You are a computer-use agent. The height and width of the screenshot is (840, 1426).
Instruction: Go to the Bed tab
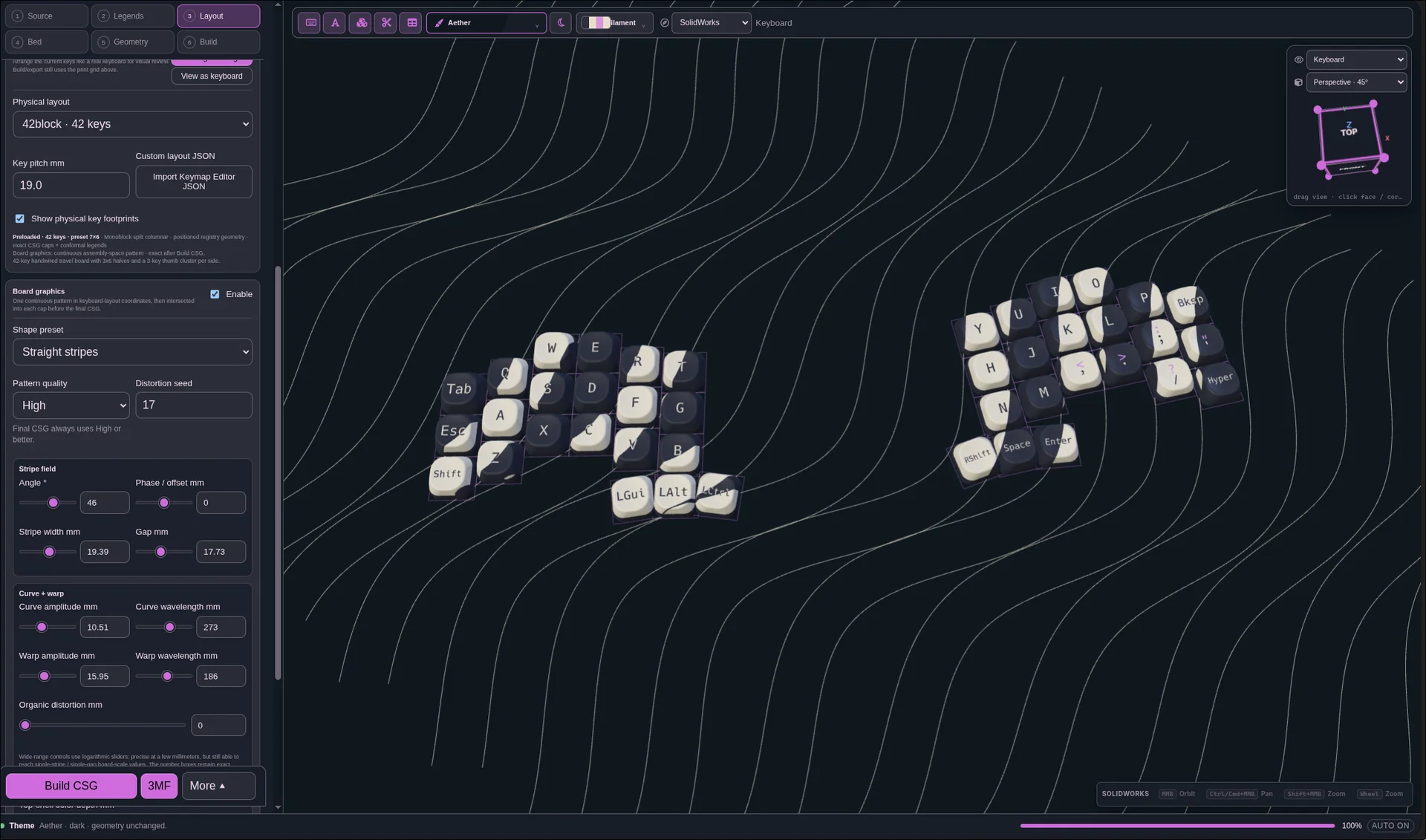(47, 42)
